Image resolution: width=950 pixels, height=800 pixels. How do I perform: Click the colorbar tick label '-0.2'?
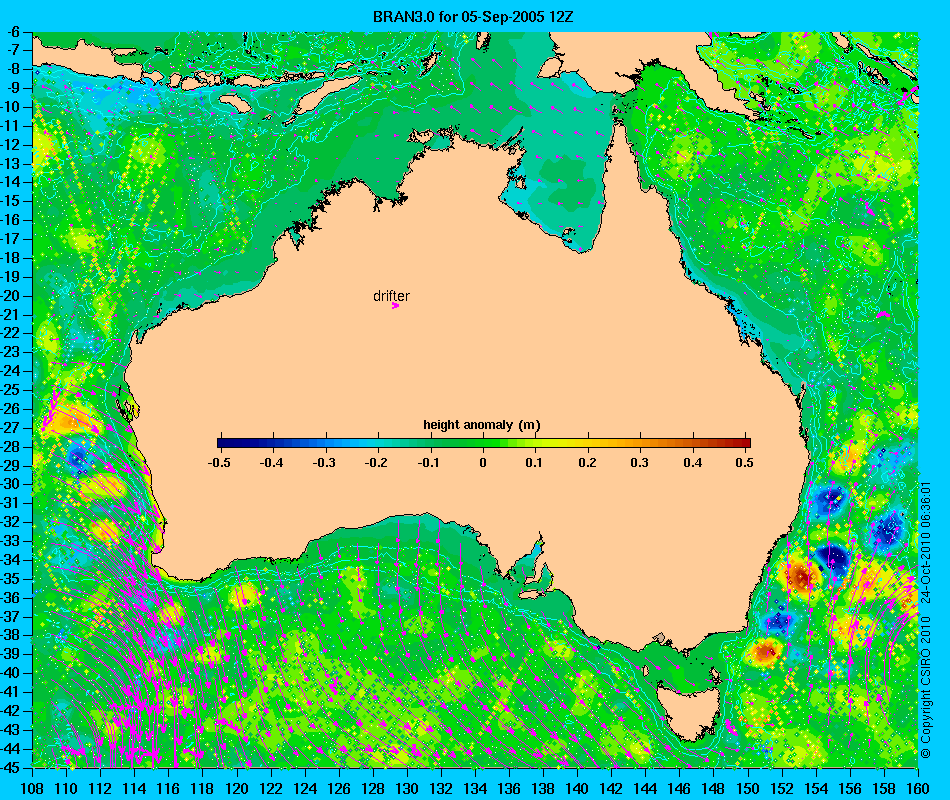[376, 462]
